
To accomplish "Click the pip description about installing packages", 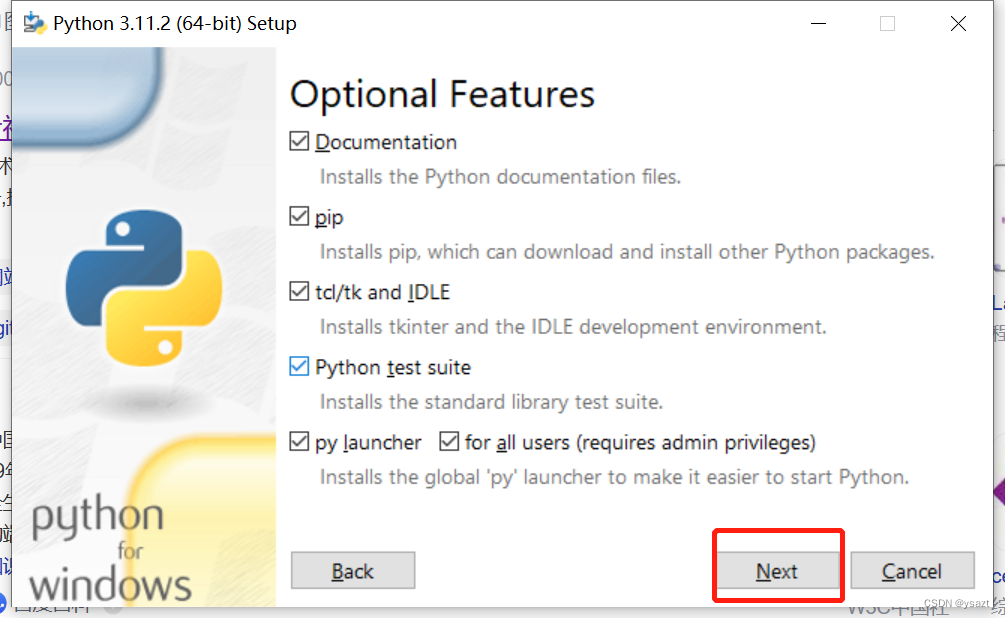I will pos(627,252).
